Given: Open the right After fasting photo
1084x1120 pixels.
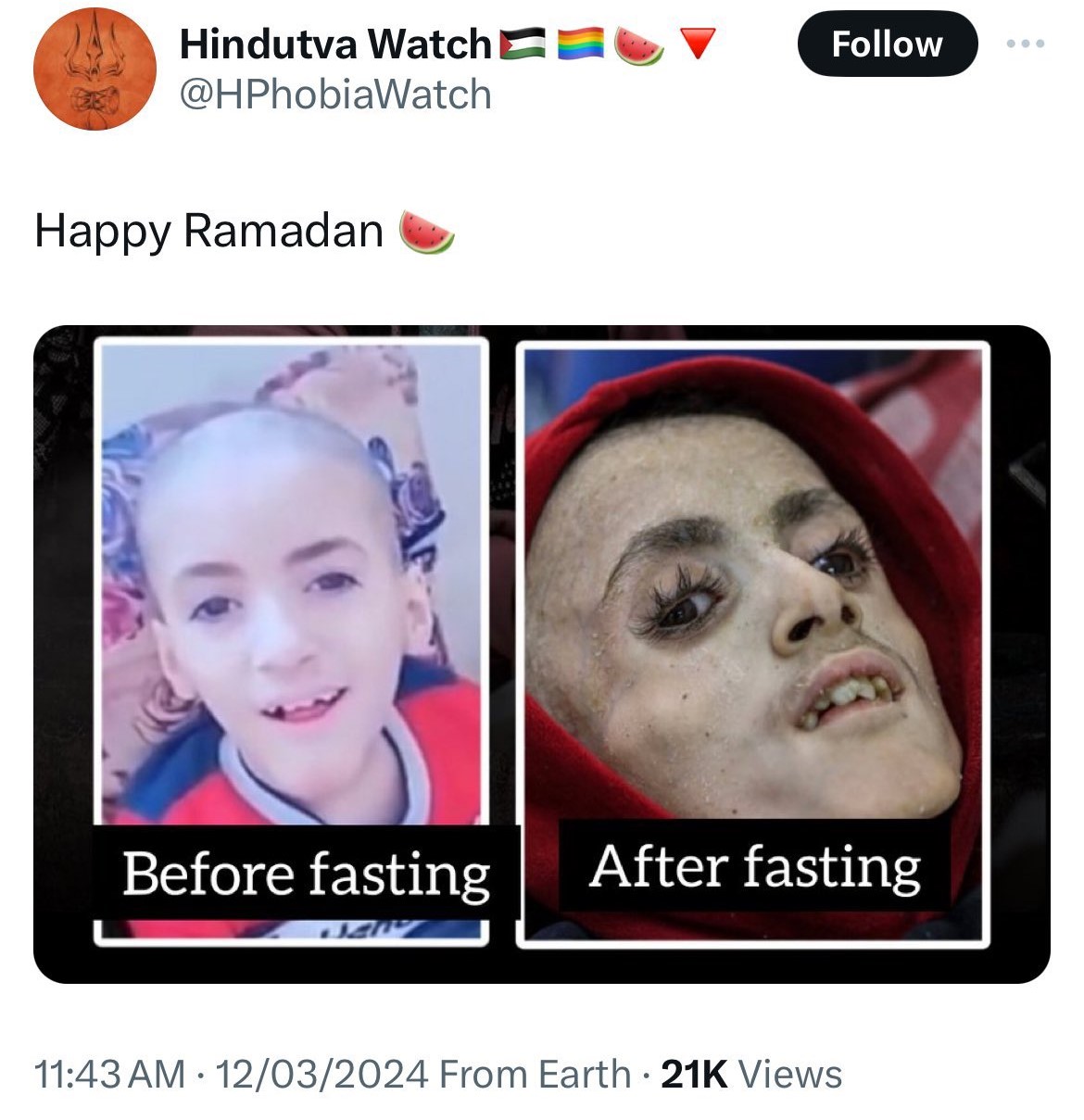Looking at the screenshot, I should click(752, 574).
